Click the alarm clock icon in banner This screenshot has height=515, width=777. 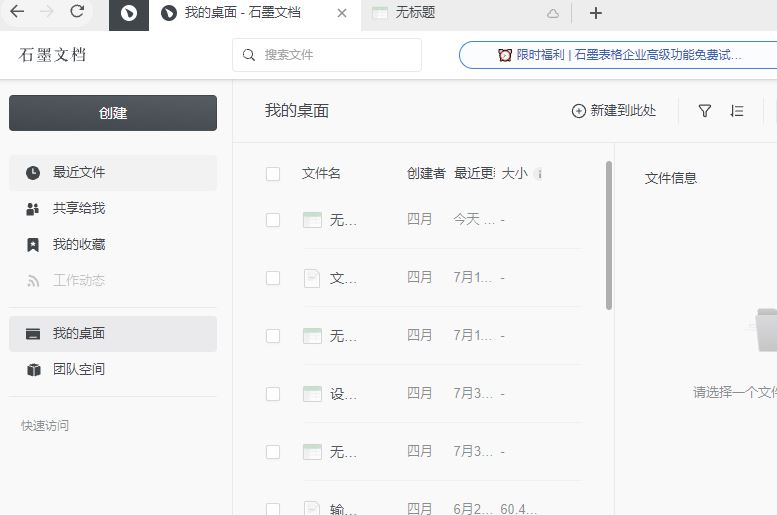[504, 55]
